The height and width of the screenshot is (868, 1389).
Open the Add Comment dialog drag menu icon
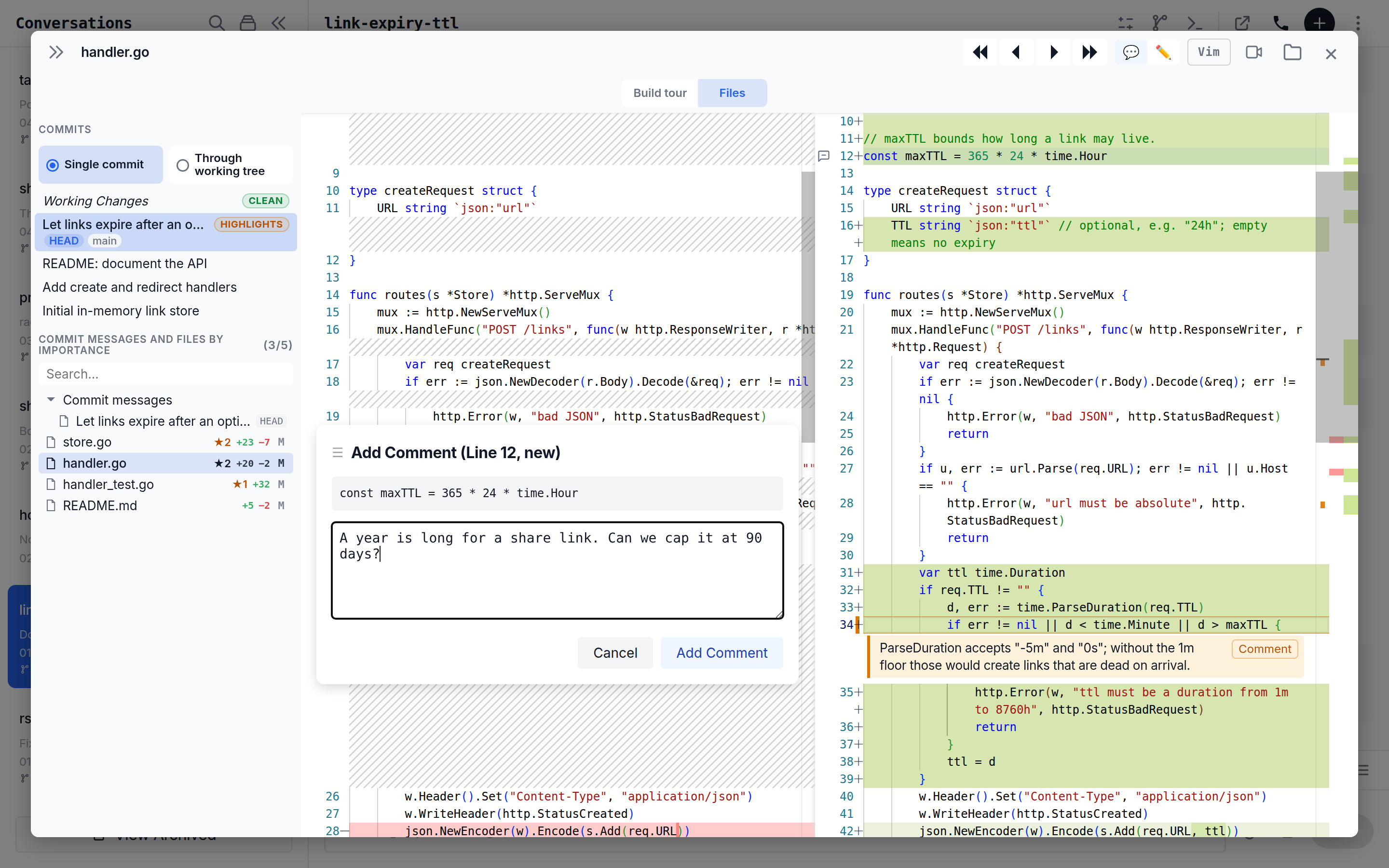(x=338, y=452)
